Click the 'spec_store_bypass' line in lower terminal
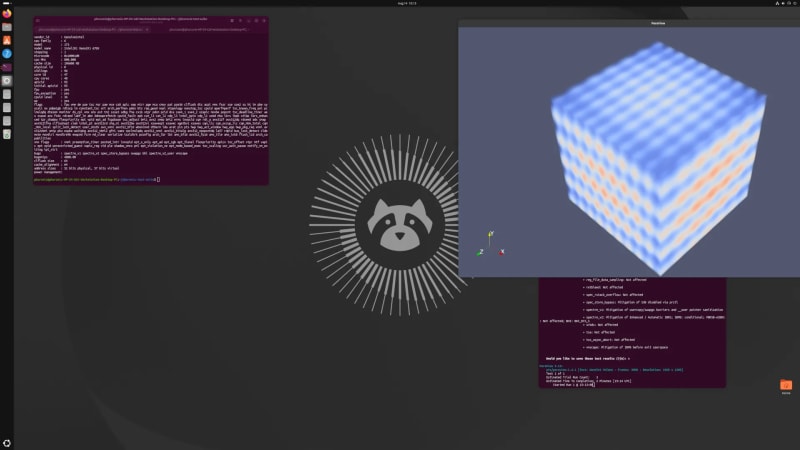The height and width of the screenshot is (450, 800). (632, 302)
